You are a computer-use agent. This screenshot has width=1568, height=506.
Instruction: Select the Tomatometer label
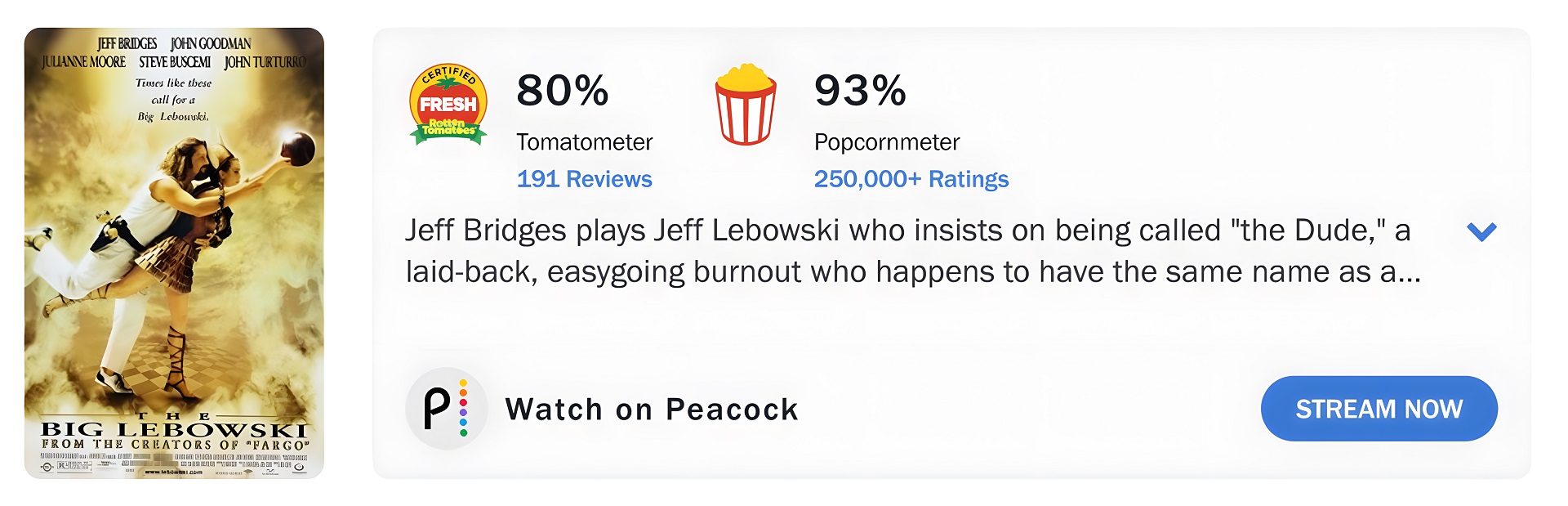[584, 142]
